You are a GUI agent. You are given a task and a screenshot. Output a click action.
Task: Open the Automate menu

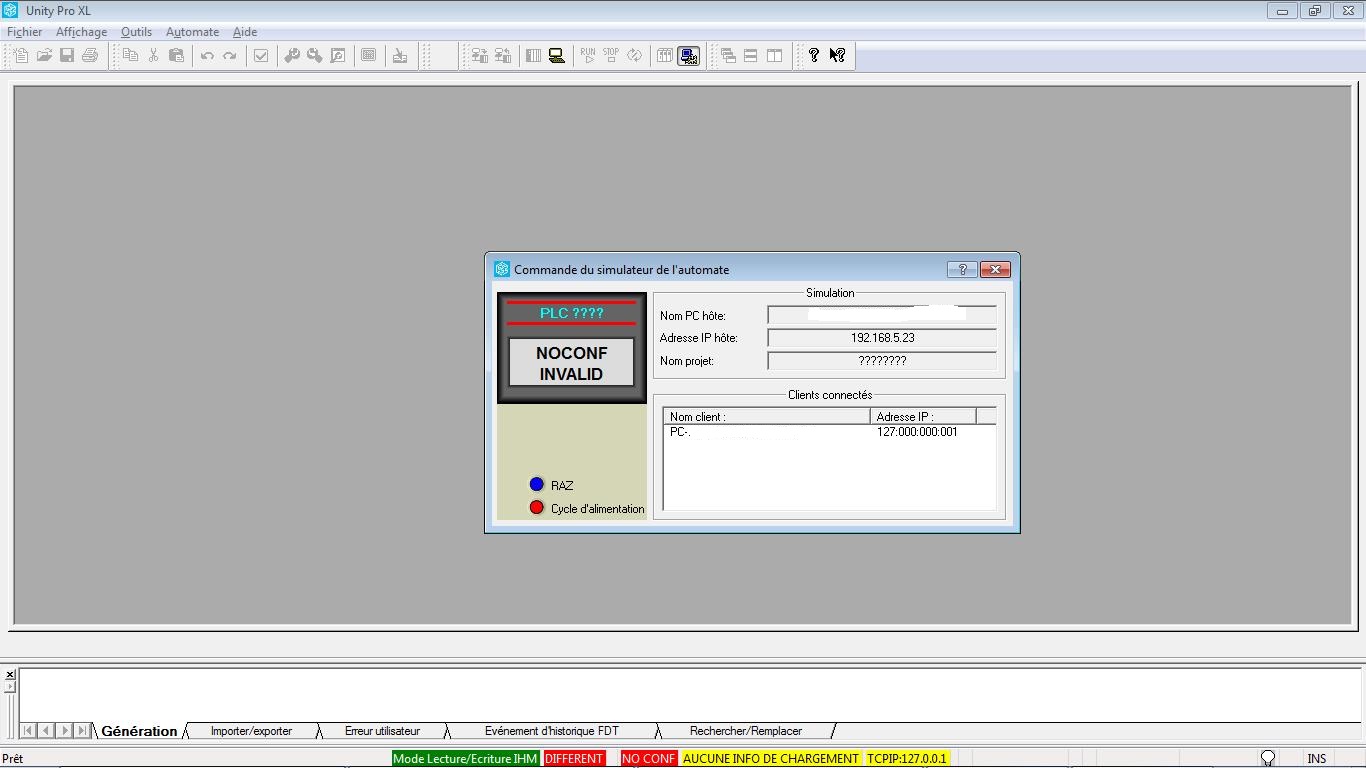[x=192, y=32]
